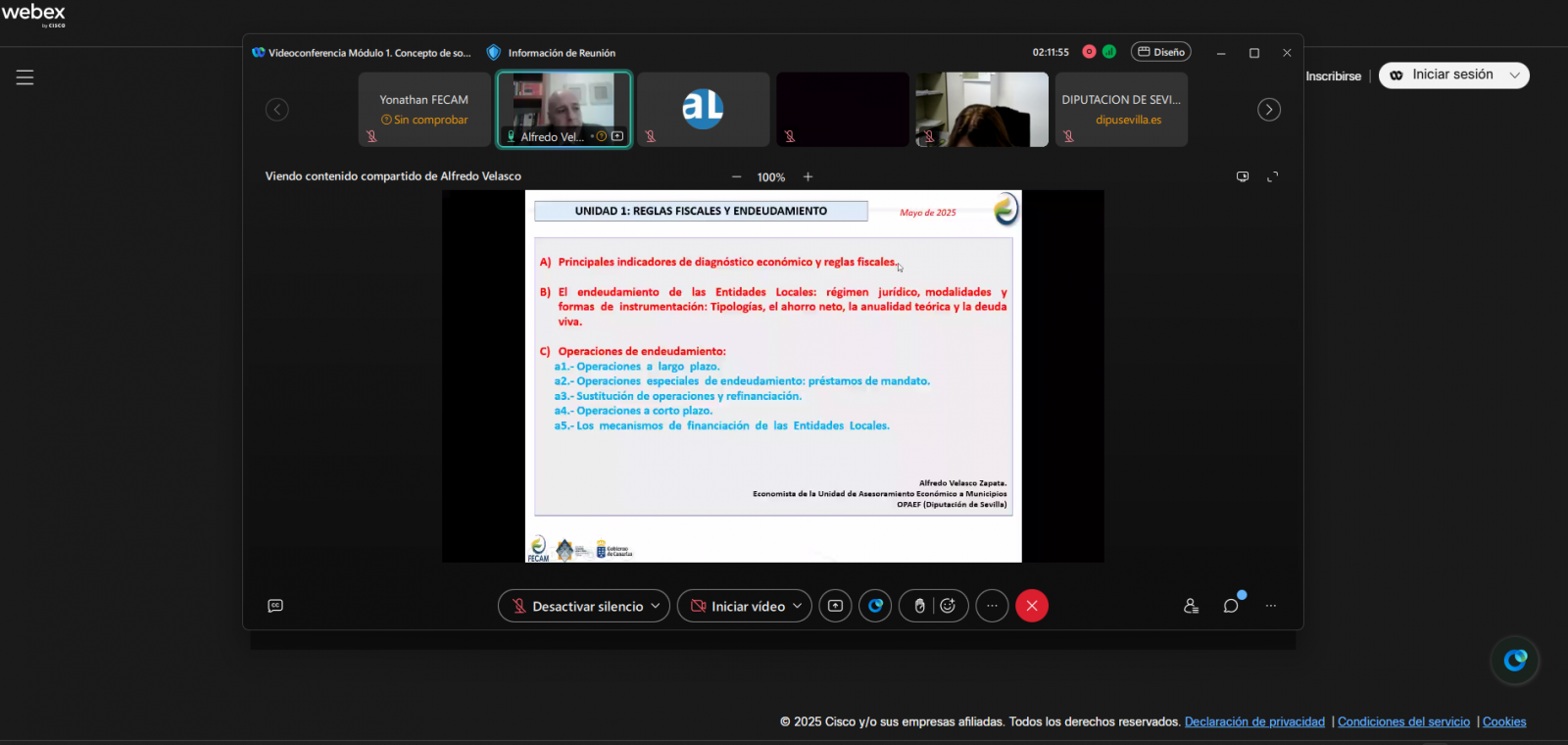Open the Diseño layout menu
This screenshot has width=1568, height=745.
(1160, 52)
